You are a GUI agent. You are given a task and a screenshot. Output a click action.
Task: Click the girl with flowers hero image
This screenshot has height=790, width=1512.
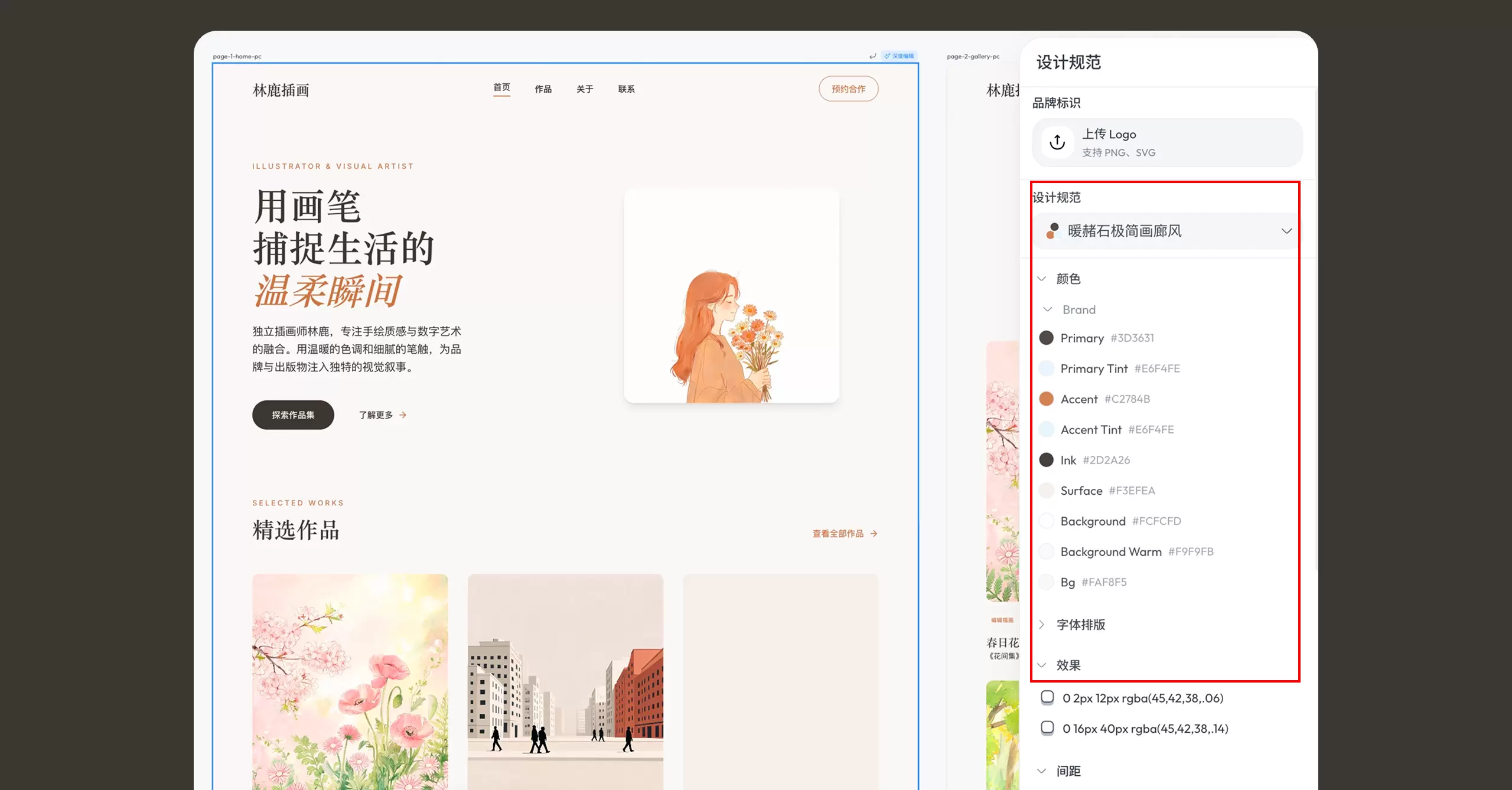(x=732, y=296)
